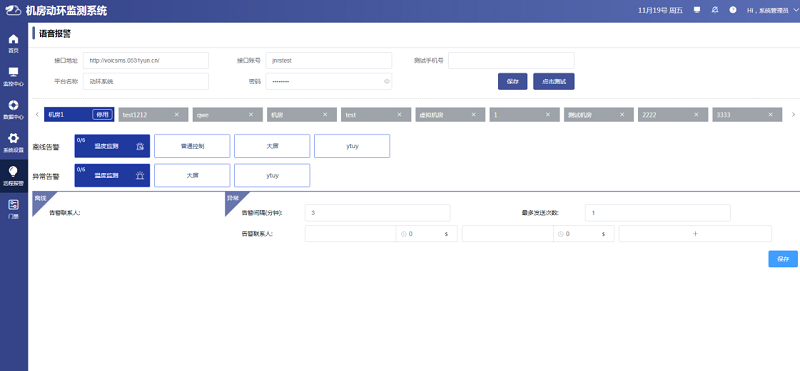The height and width of the screenshot is (371, 800).
Task: Click the muted bell notification icon
Action: point(715,10)
